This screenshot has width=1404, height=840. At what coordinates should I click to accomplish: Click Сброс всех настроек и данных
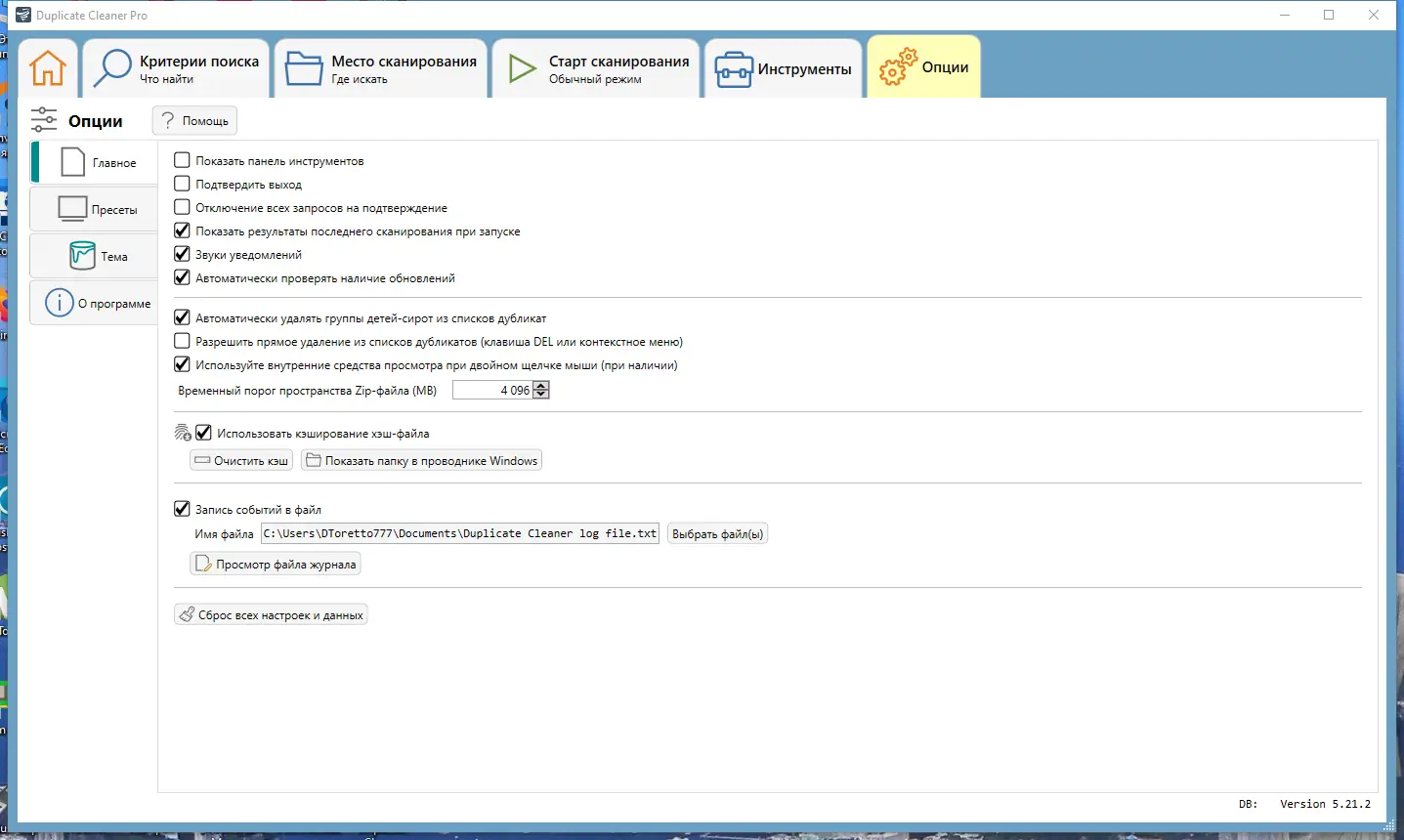271,614
